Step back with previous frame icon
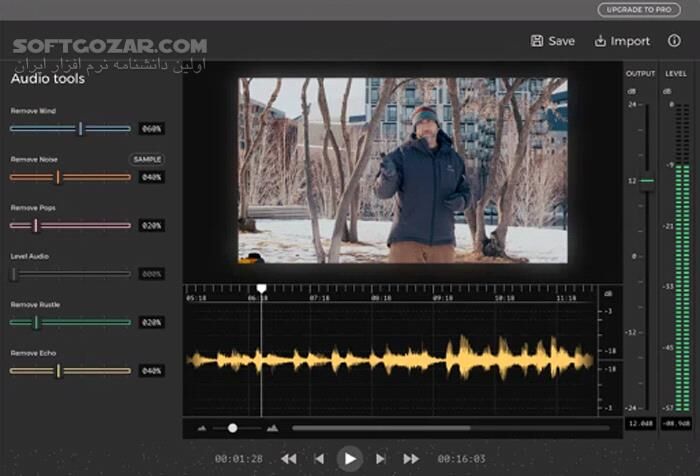This screenshot has height=476, width=700. click(319, 458)
